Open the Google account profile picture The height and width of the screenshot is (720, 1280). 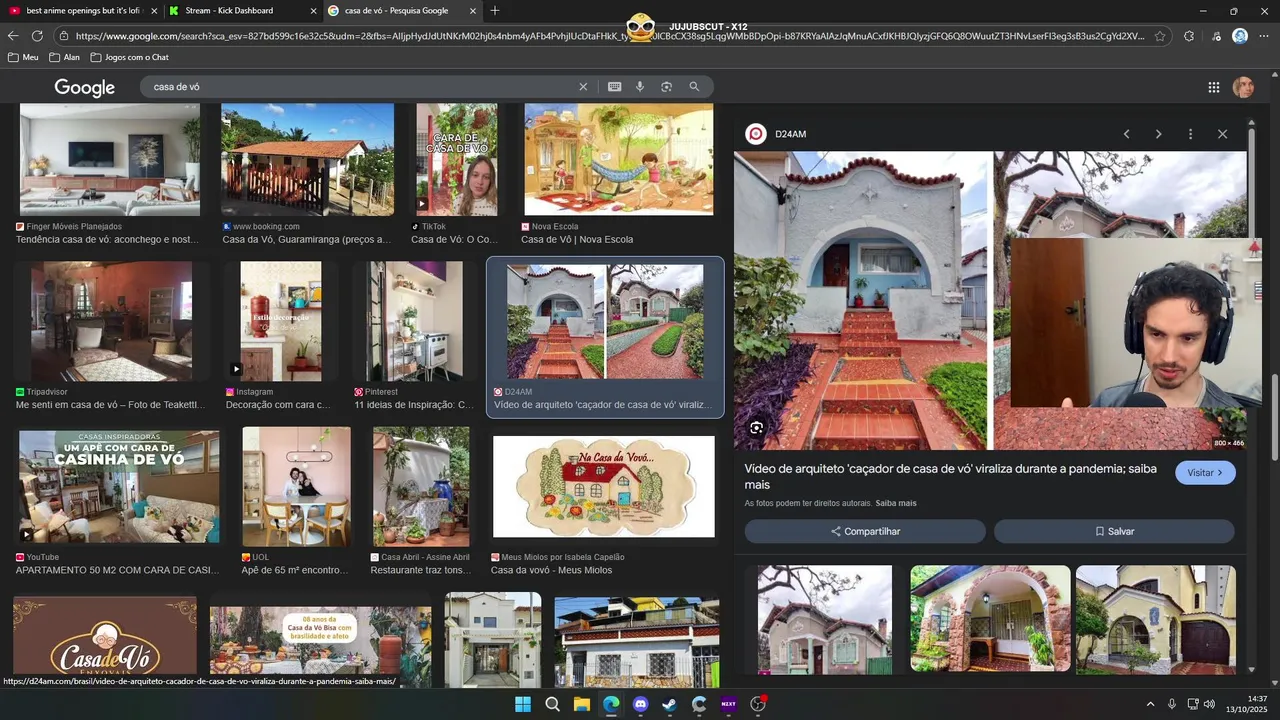[1243, 87]
